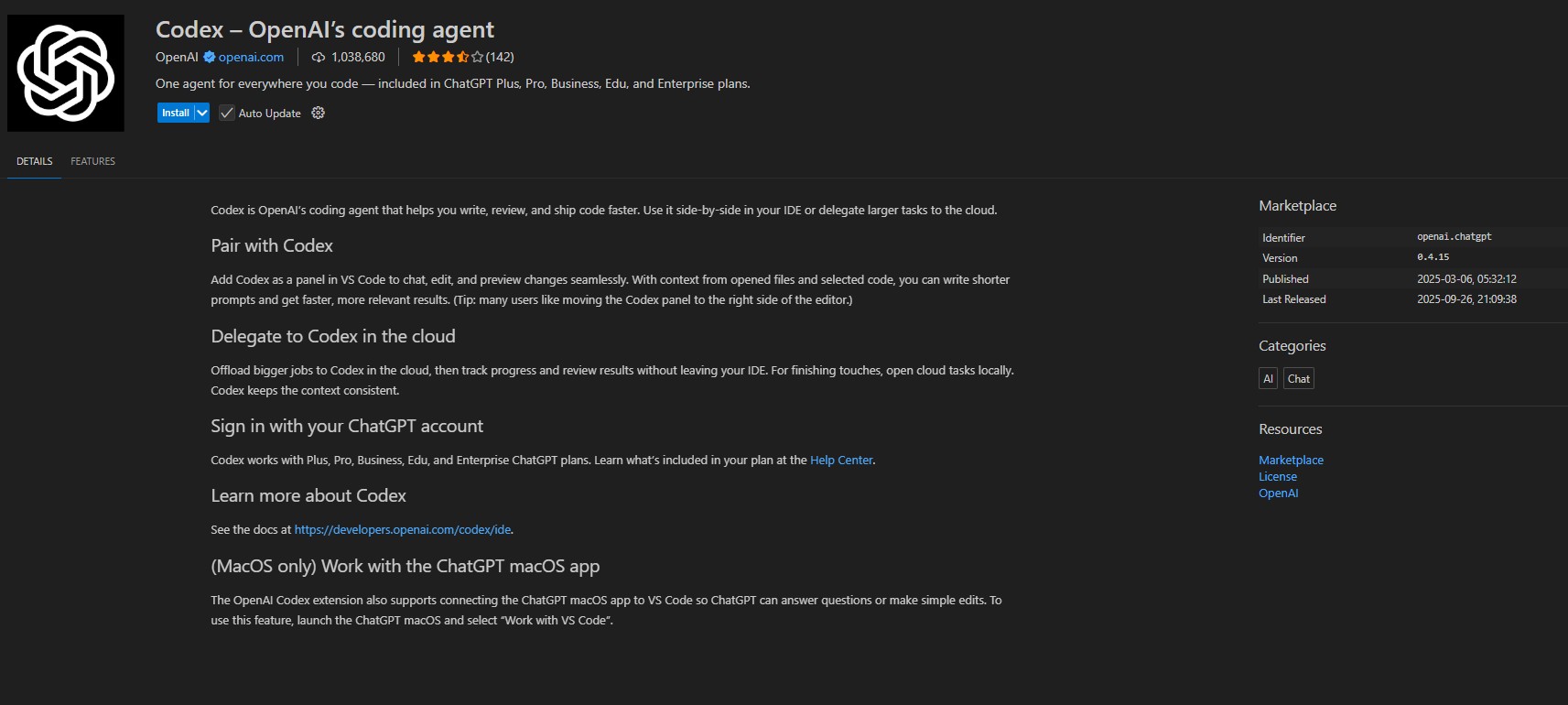This screenshot has width=1568, height=705.
Task: Select the Details tab
Action: (35, 161)
